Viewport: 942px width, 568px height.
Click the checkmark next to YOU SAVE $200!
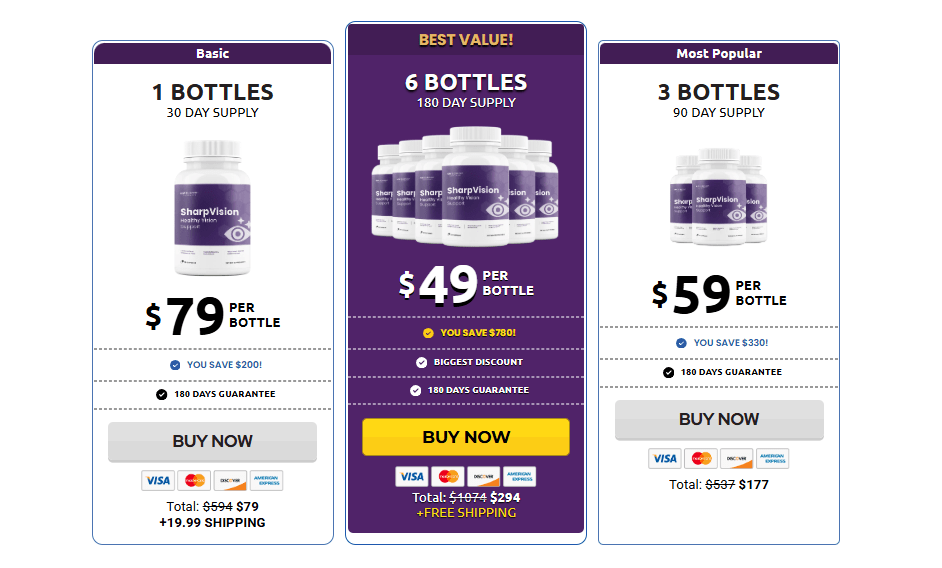pos(175,365)
